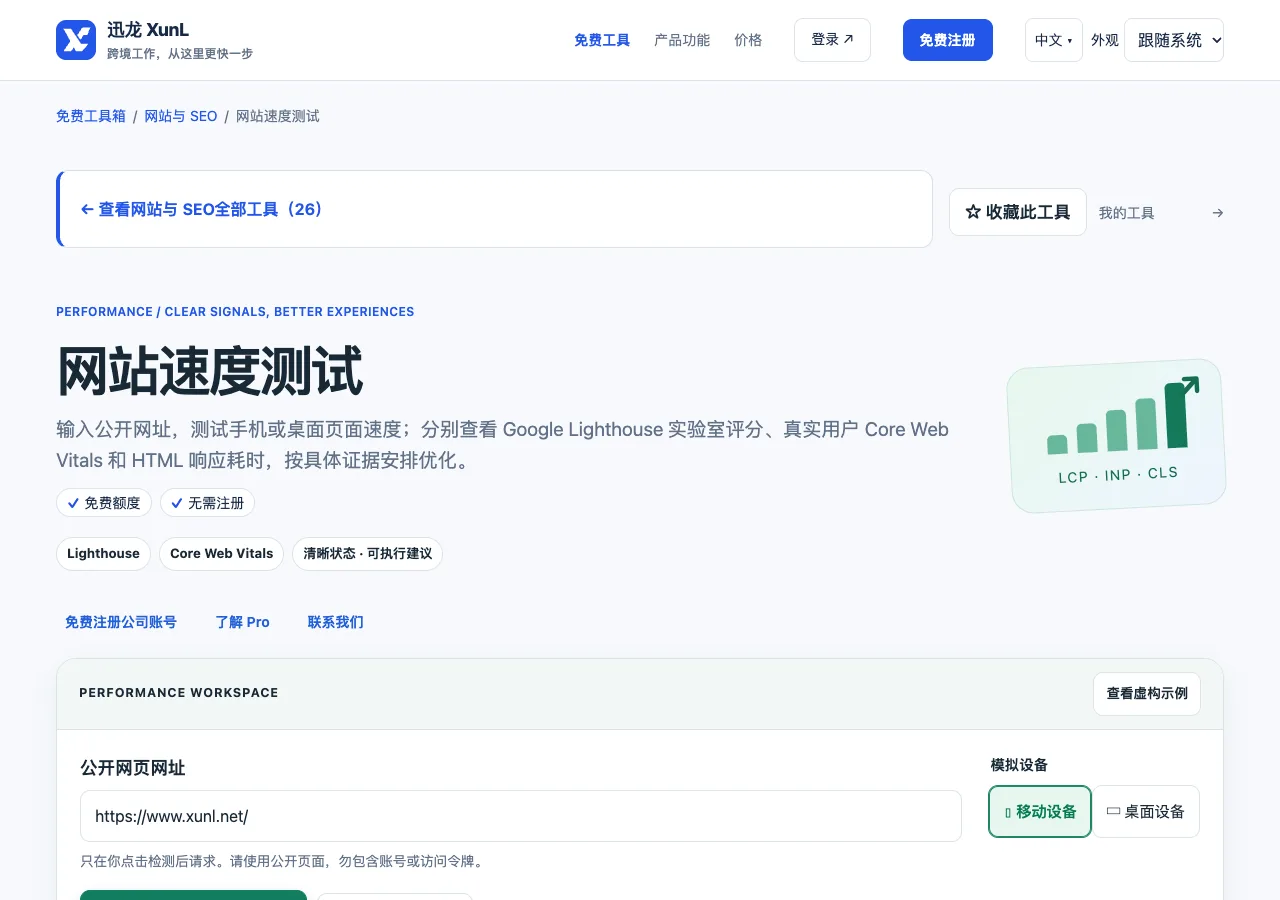
Task: Click the 迅龙 XunL brand name
Action: (x=148, y=30)
